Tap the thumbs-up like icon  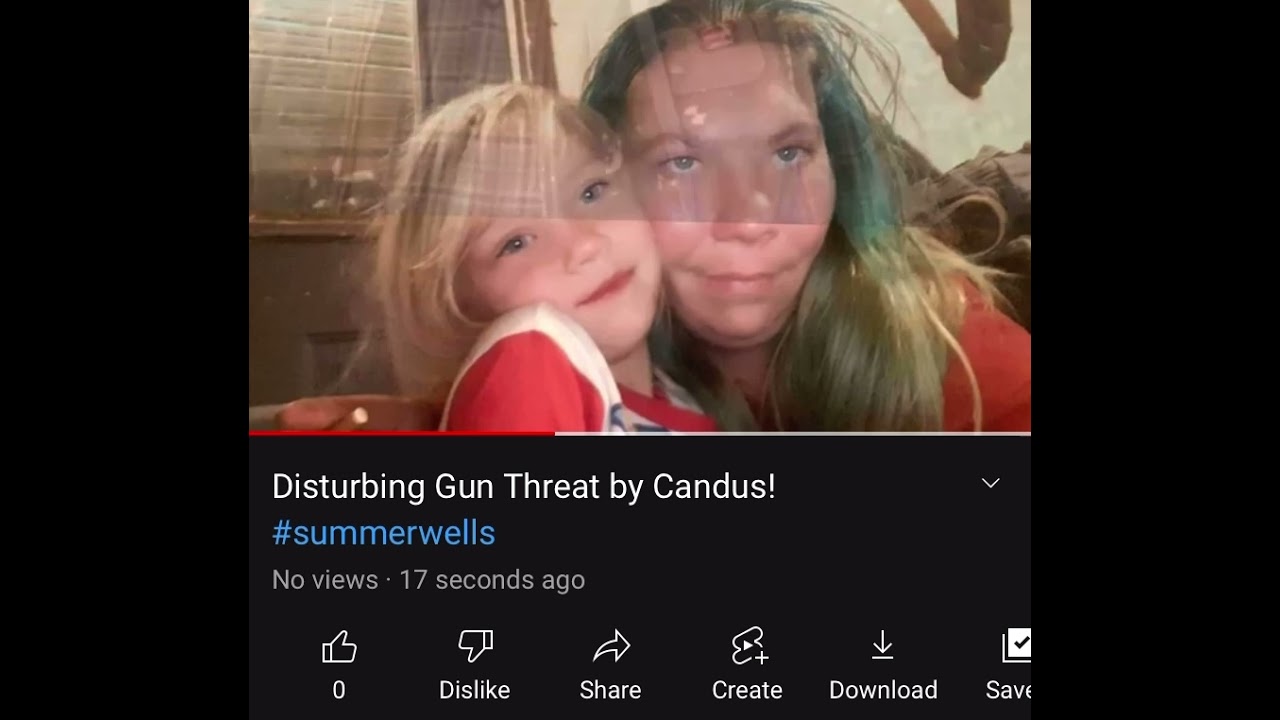tap(339, 647)
